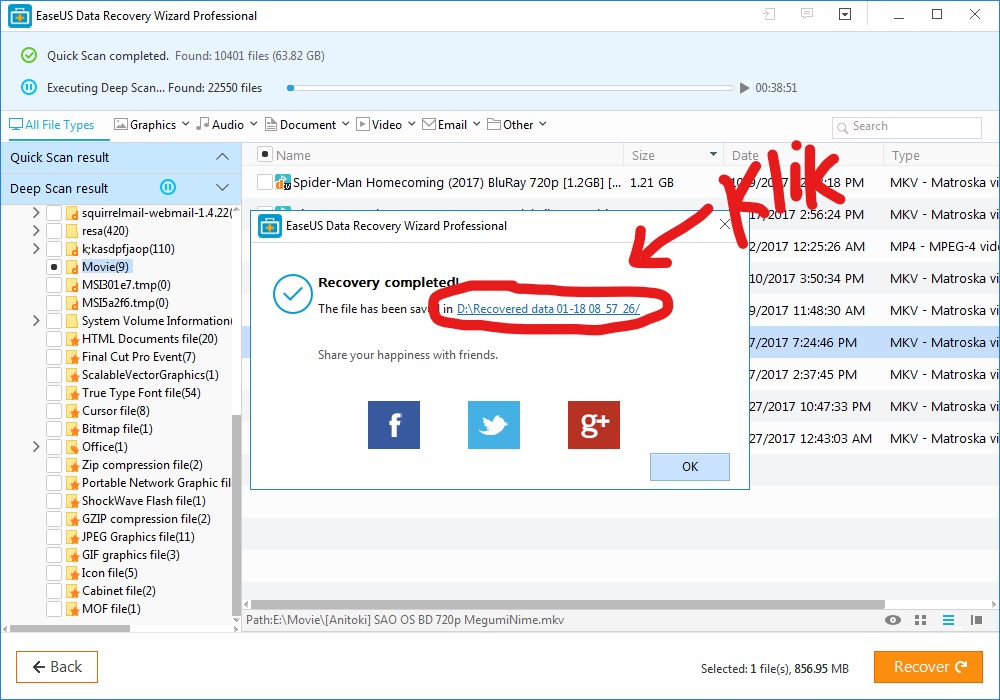Sort files by Type column header
Screen dimensions: 1000x700
click(905, 156)
